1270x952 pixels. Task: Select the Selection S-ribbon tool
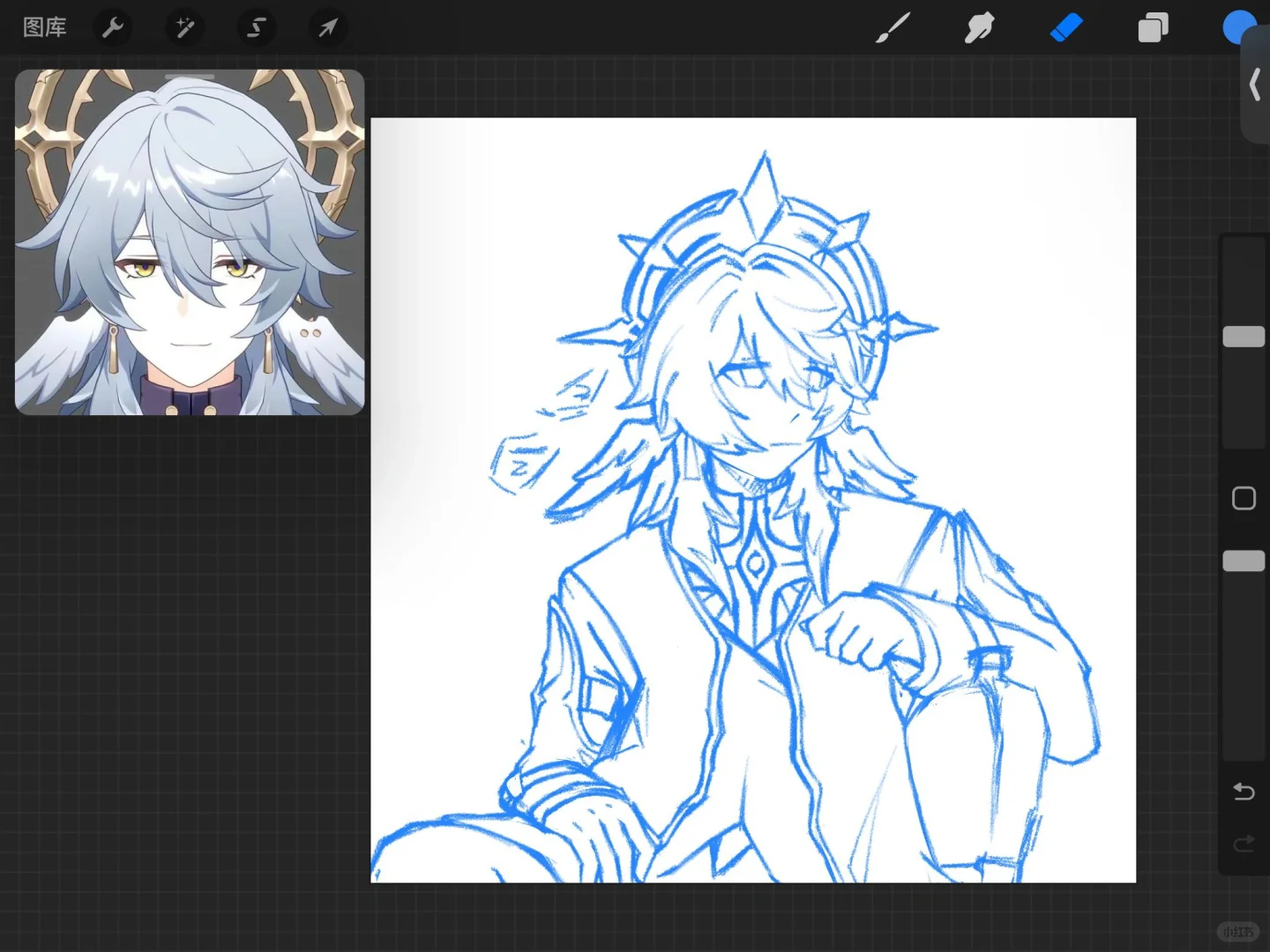pos(257,28)
